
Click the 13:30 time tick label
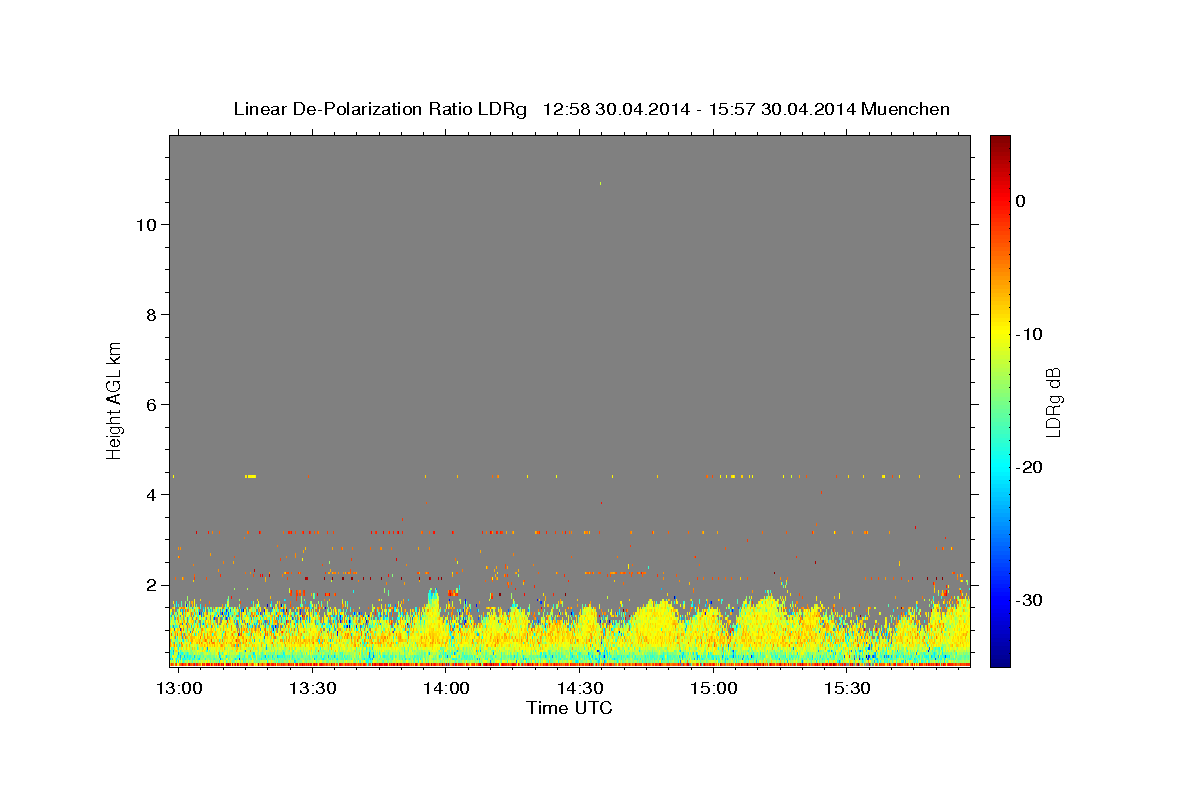tap(312, 689)
